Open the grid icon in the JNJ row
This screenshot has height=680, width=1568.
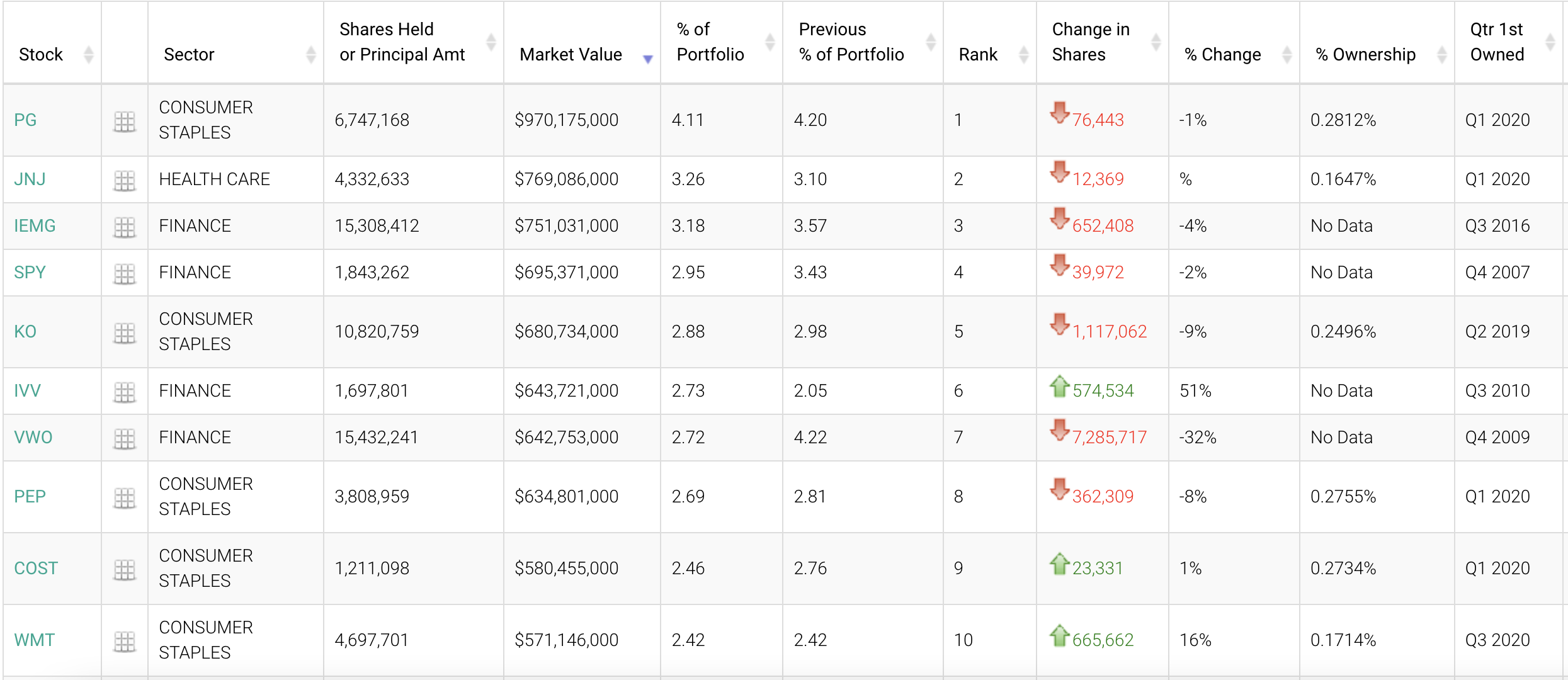[x=125, y=181]
